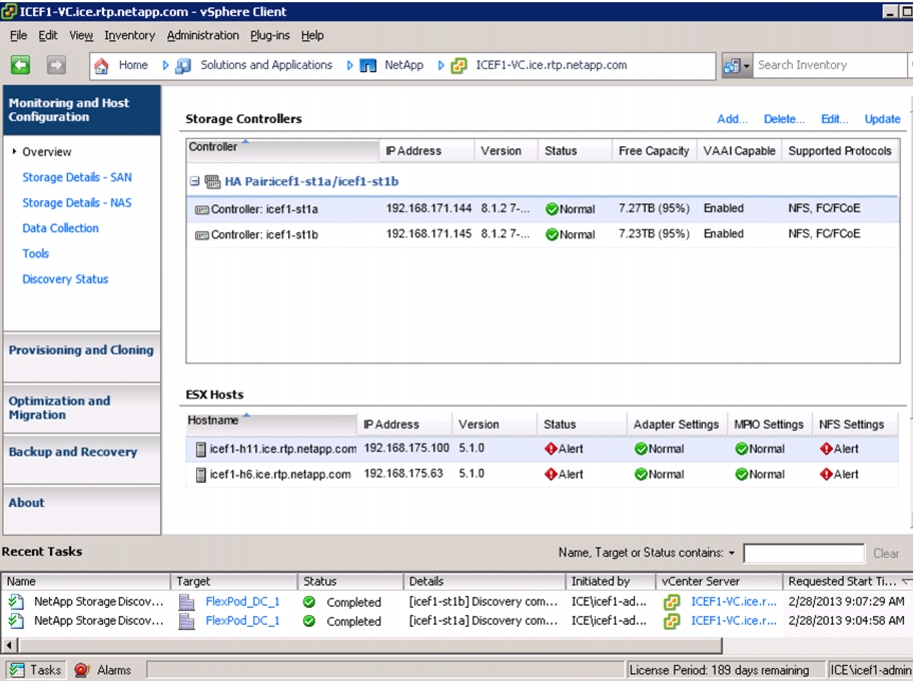Click the Update link for storage controllers
The width and height of the screenshot is (913, 688).
coord(882,119)
